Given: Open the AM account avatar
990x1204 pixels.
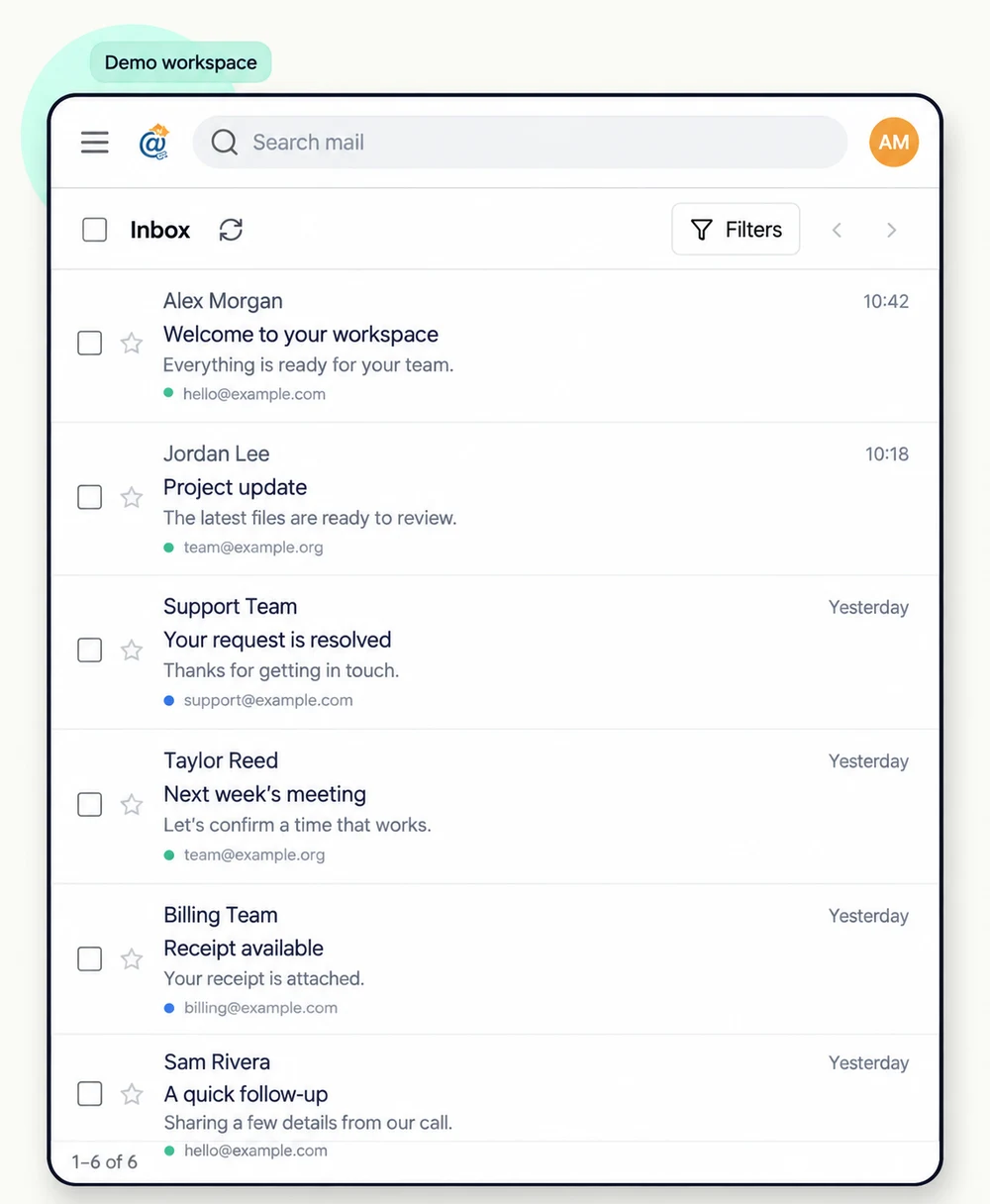Looking at the screenshot, I should [x=894, y=142].
